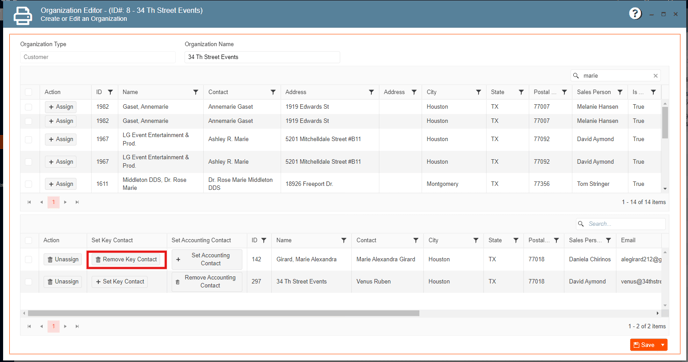Image resolution: width=688 pixels, height=362 pixels.
Task: Remove Accounting Contact for Venus Ruben
Action: 207,282
